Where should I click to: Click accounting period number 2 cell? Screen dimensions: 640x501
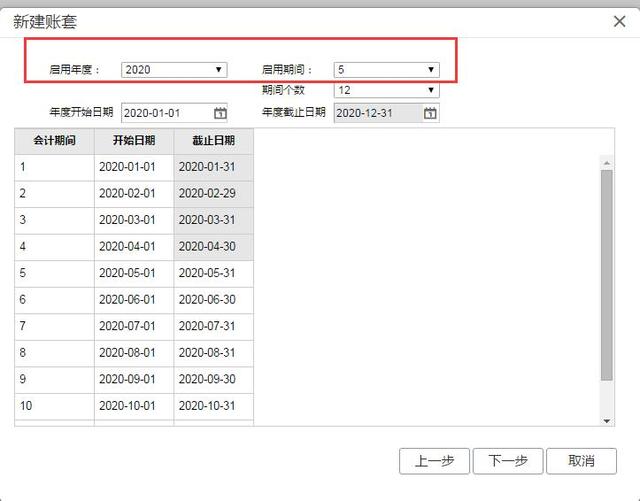pos(54,194)
